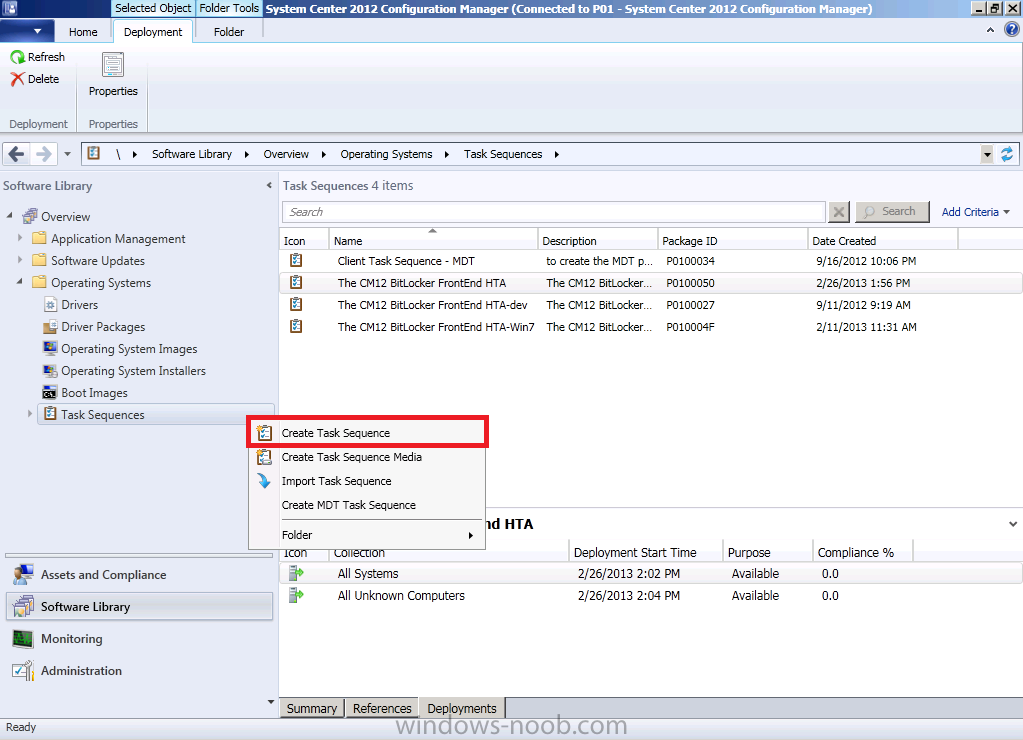Click the Refresh icon in the ribbon
The width and height of the screenshot is (1023, 740).
[17, 57]
